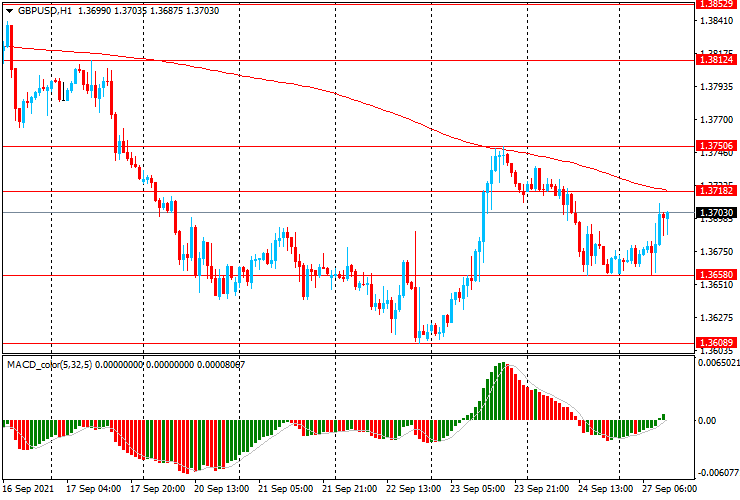740x500 pixels.
Task: Select the 1.36580 red price label
Action: coord(716,274)
